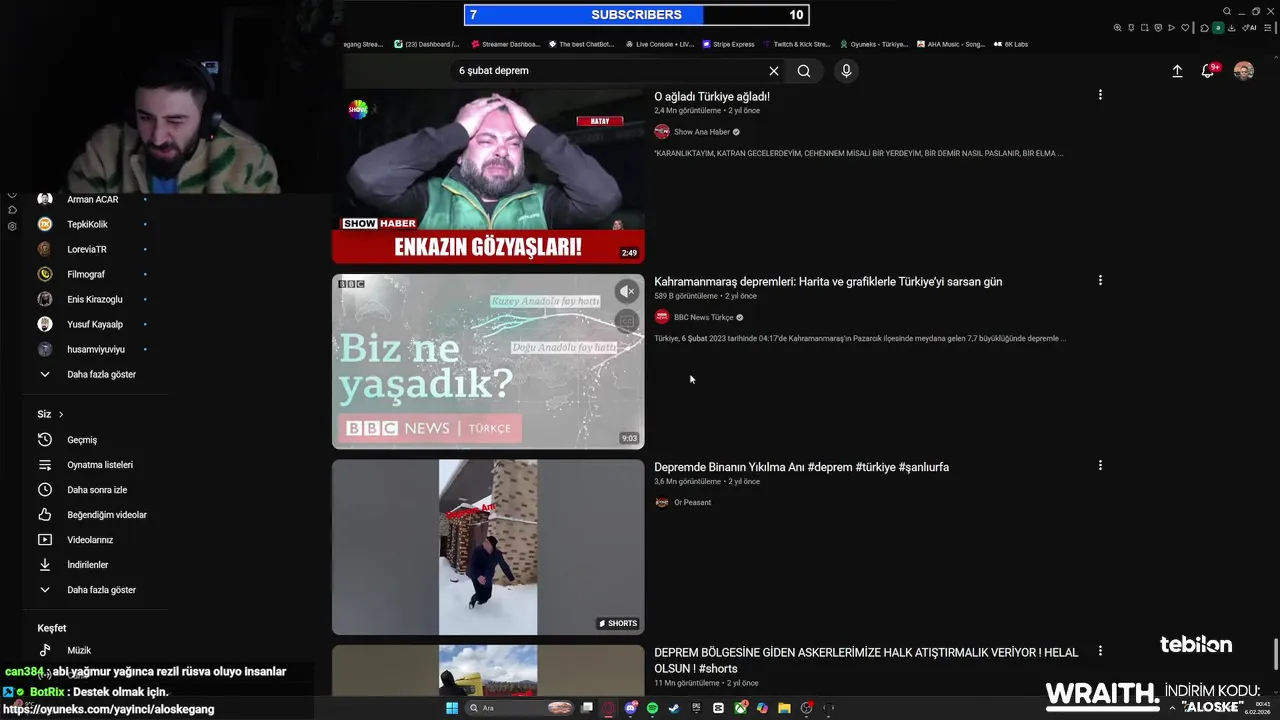Switch to 'AHA Music - Song...' browser tab
1280x720 pixels.
(951, 44)
